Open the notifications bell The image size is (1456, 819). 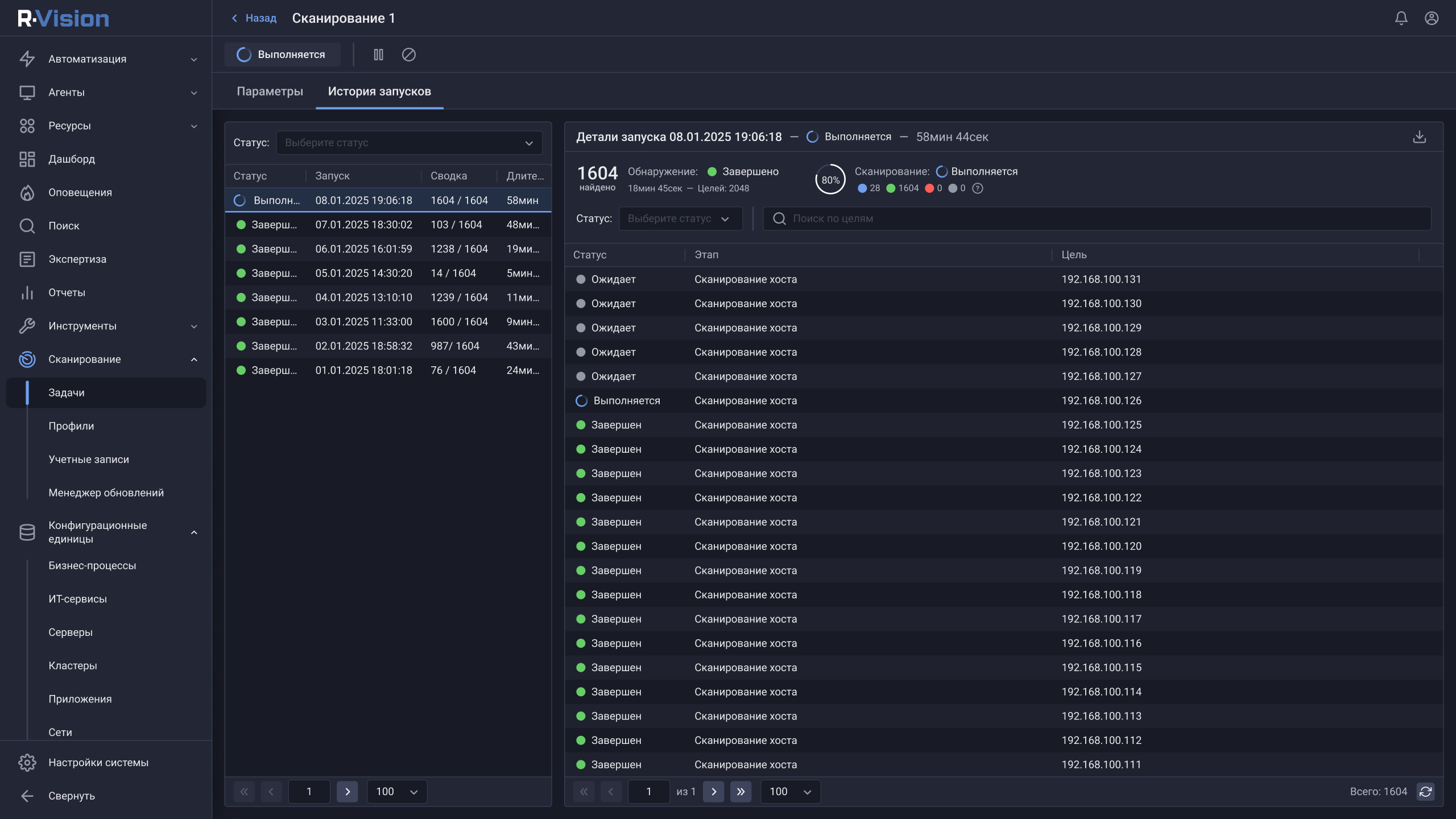click(1401, 18)
